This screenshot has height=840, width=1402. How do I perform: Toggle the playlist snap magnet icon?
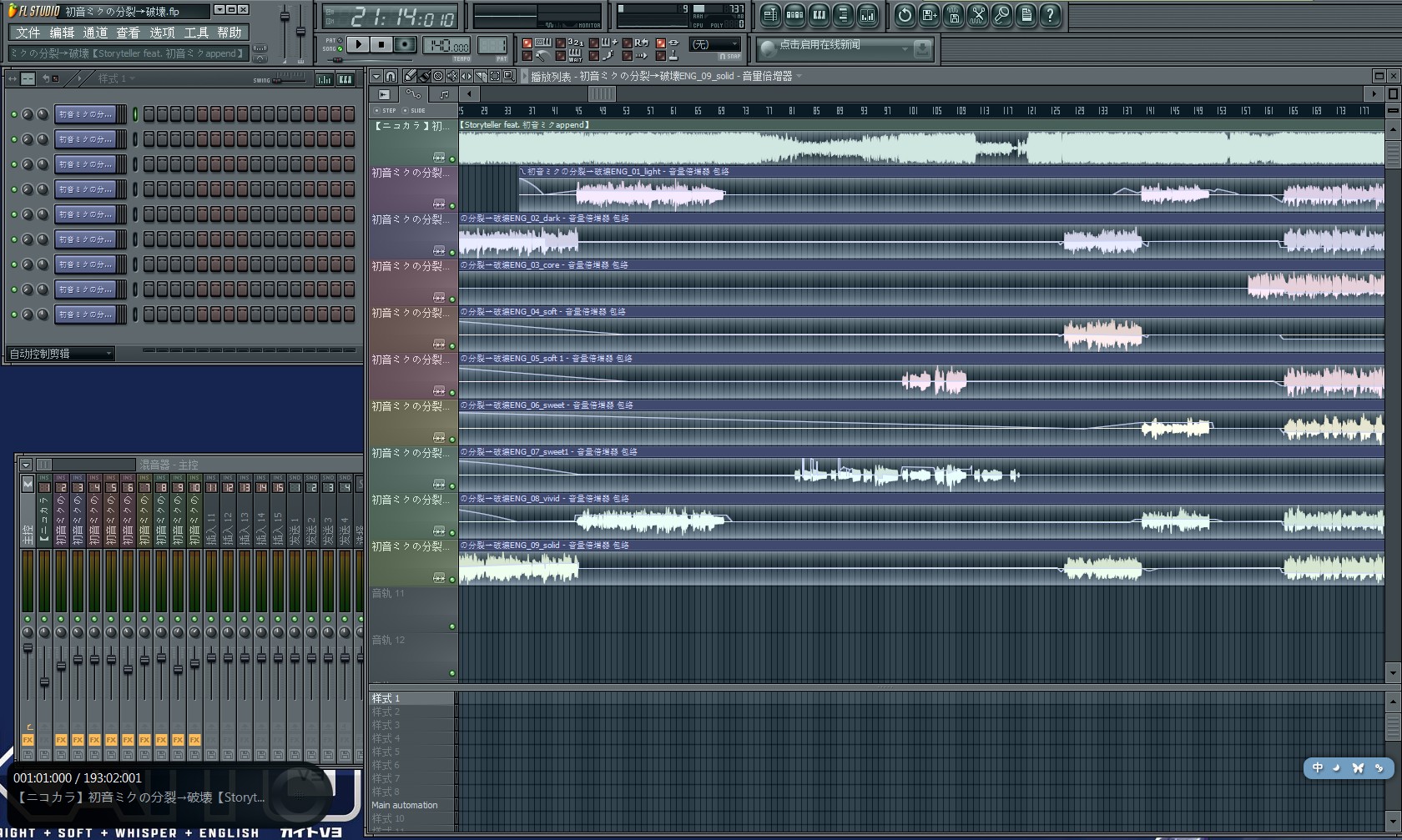click(391, 76)
